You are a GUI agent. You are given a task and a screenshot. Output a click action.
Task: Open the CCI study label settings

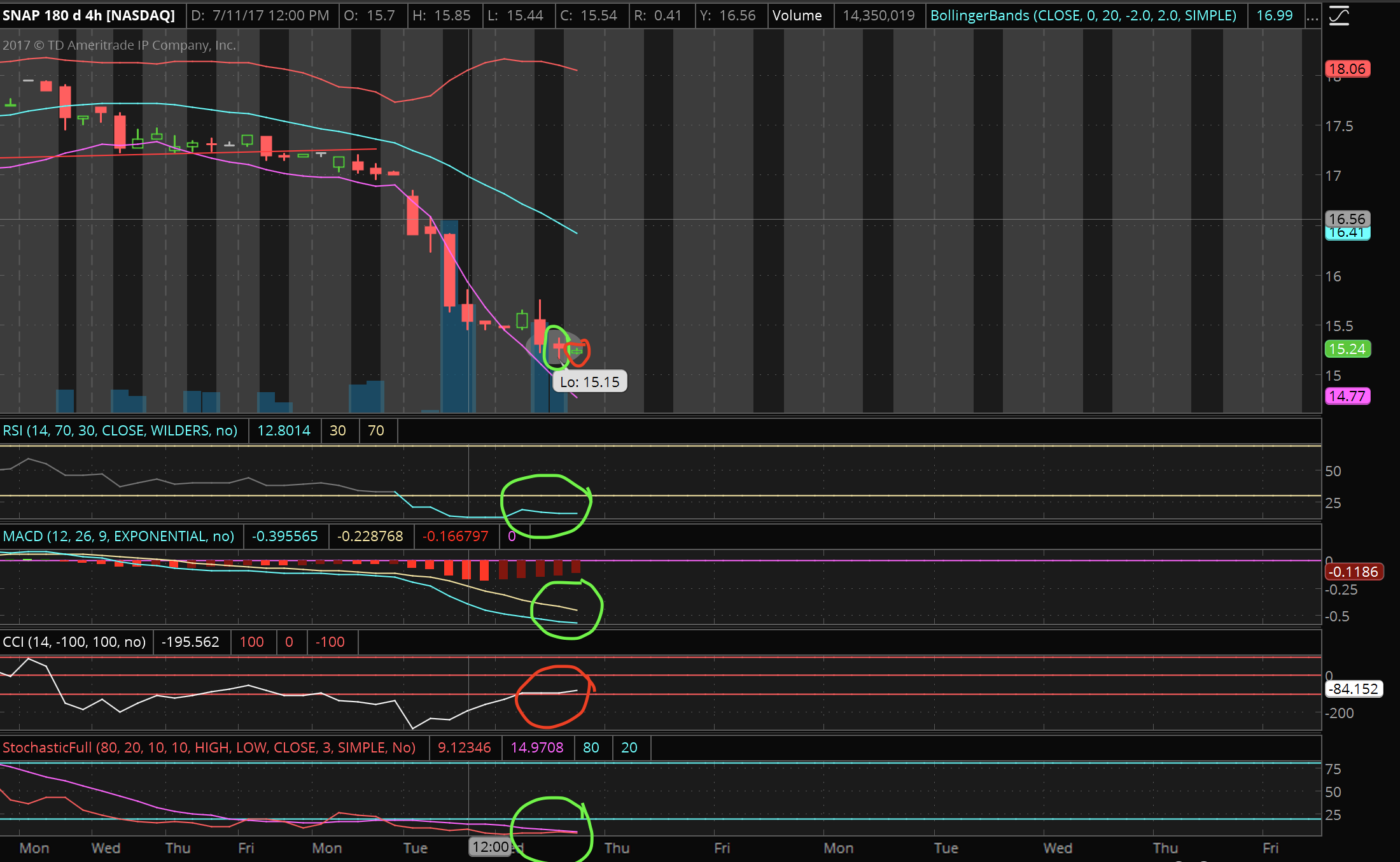coord(74,642)
